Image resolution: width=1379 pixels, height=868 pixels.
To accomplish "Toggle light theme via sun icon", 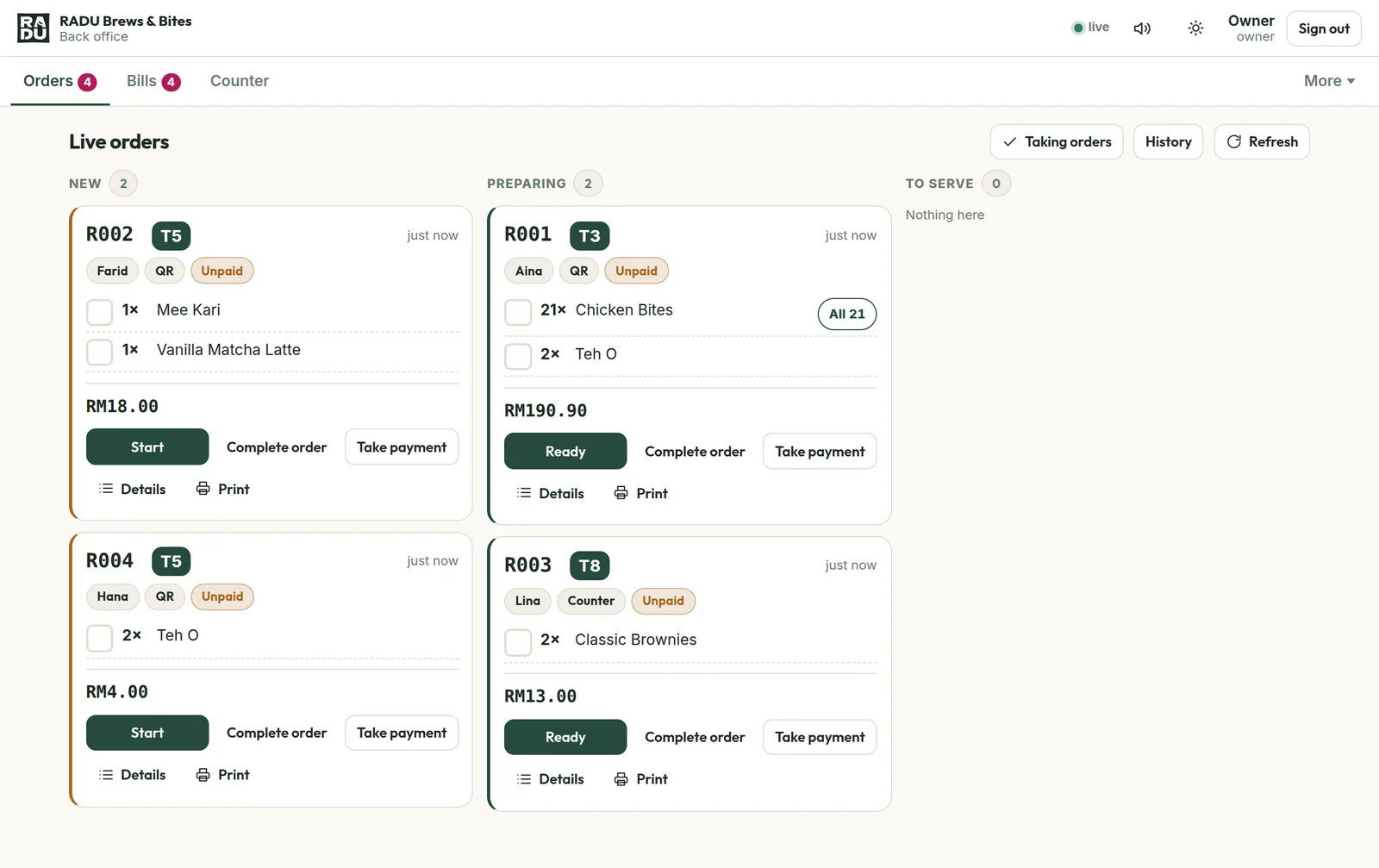I will point(1195,28).
